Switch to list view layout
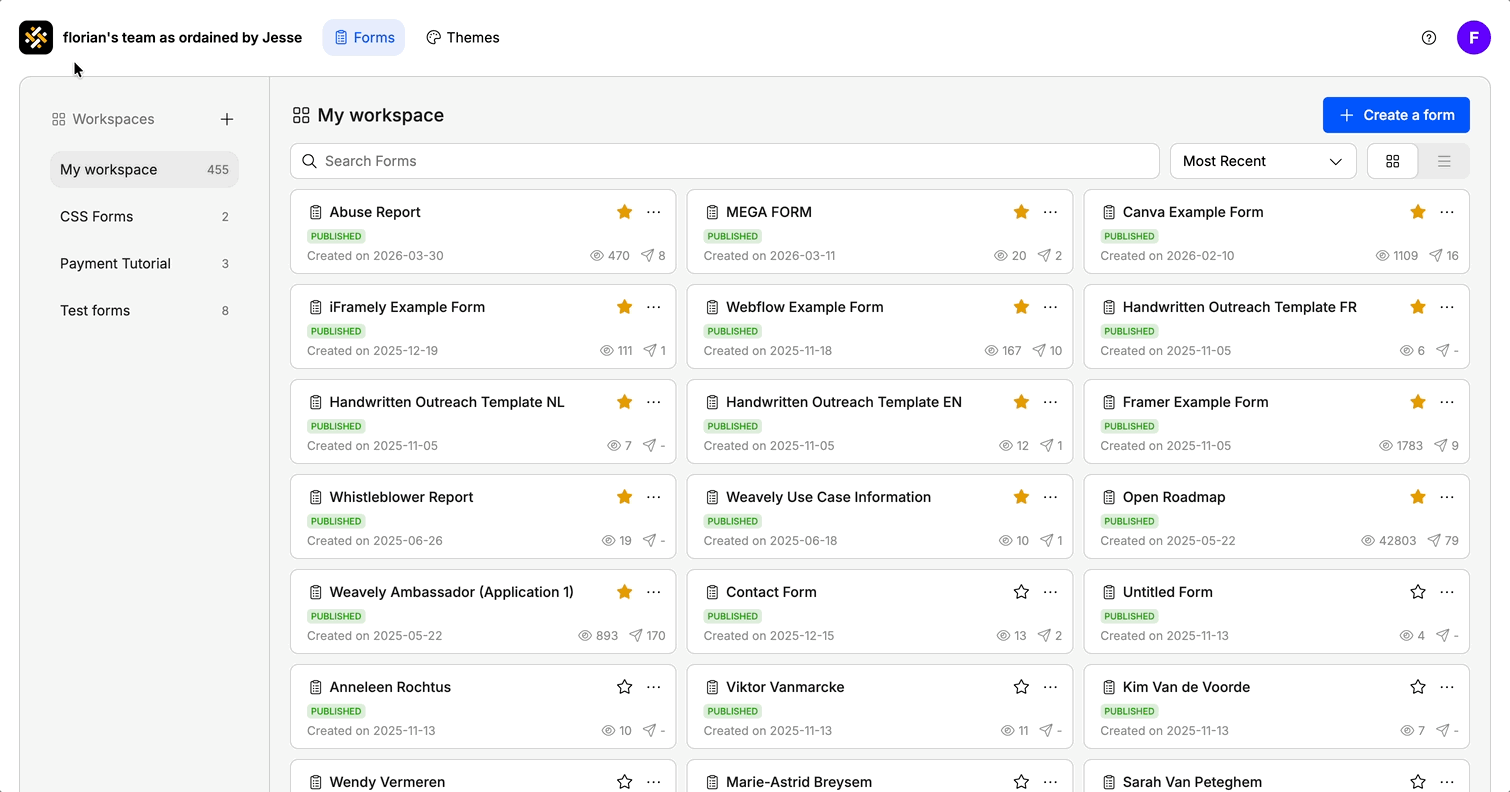Screen dimensions: 1510x792 1444,161
